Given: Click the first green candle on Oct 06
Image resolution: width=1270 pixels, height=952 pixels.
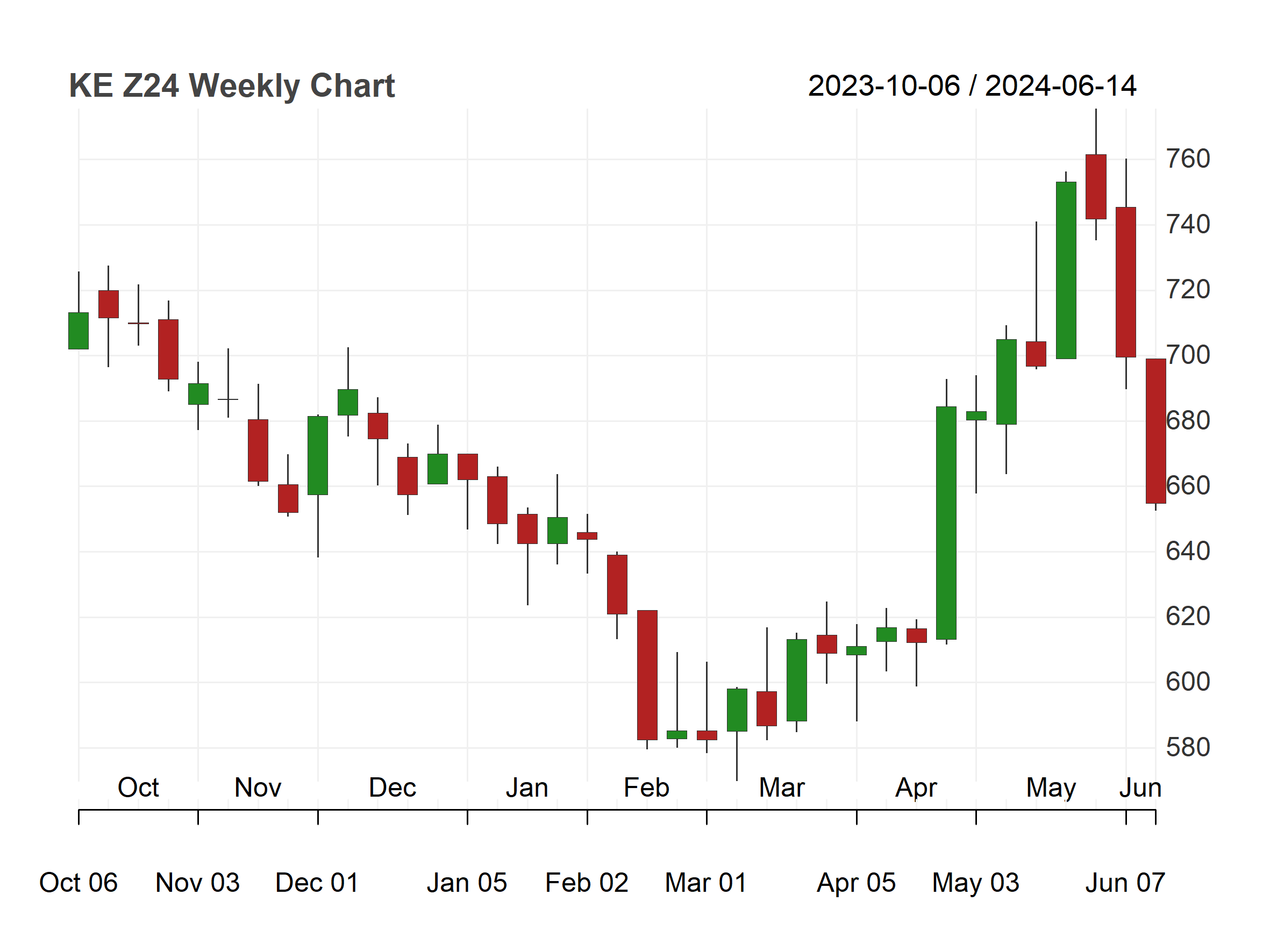Looking at the screenshot, I should point(79,331).
